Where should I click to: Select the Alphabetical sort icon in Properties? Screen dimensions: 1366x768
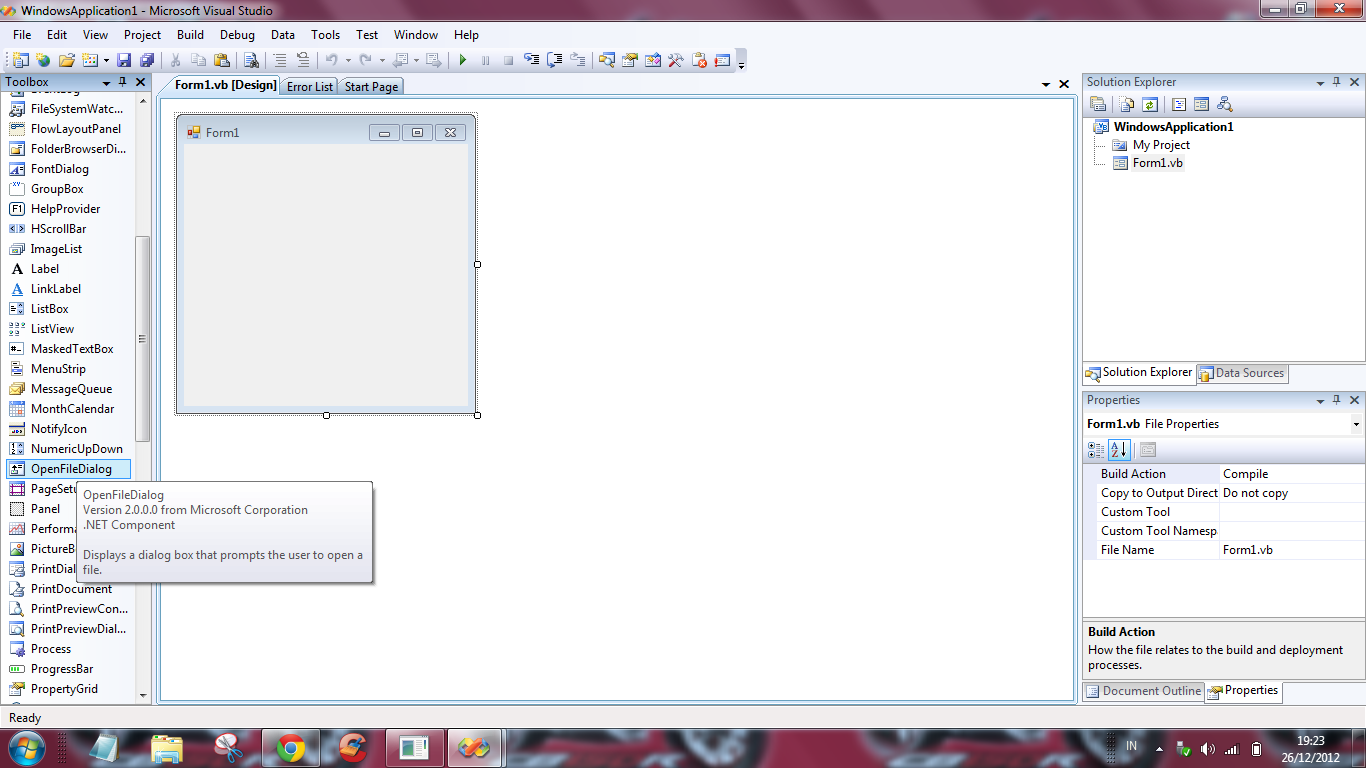1118,449
